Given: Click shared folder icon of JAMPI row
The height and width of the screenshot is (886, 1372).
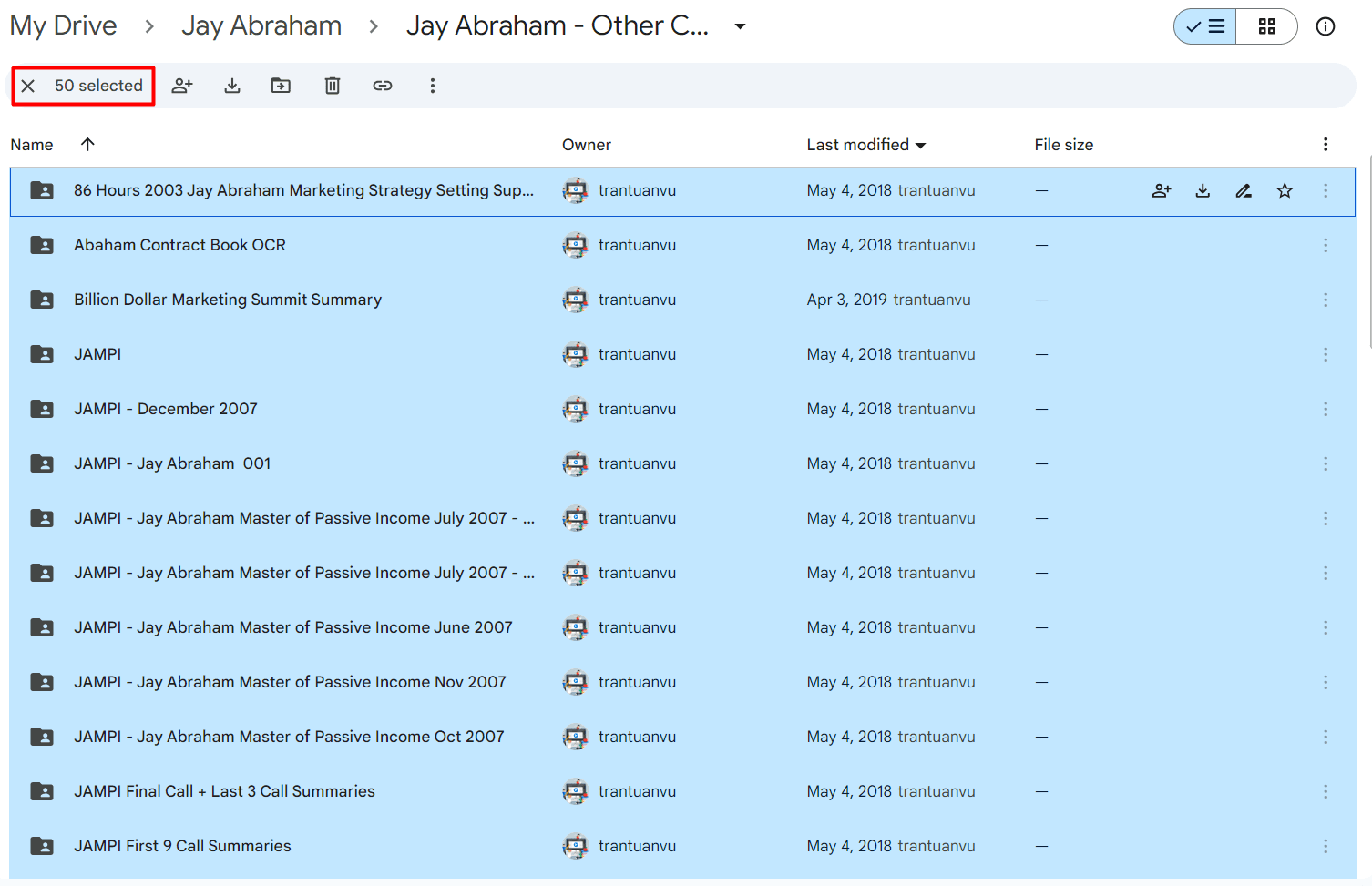Looking at the screenshot, I should pos(42,354).
